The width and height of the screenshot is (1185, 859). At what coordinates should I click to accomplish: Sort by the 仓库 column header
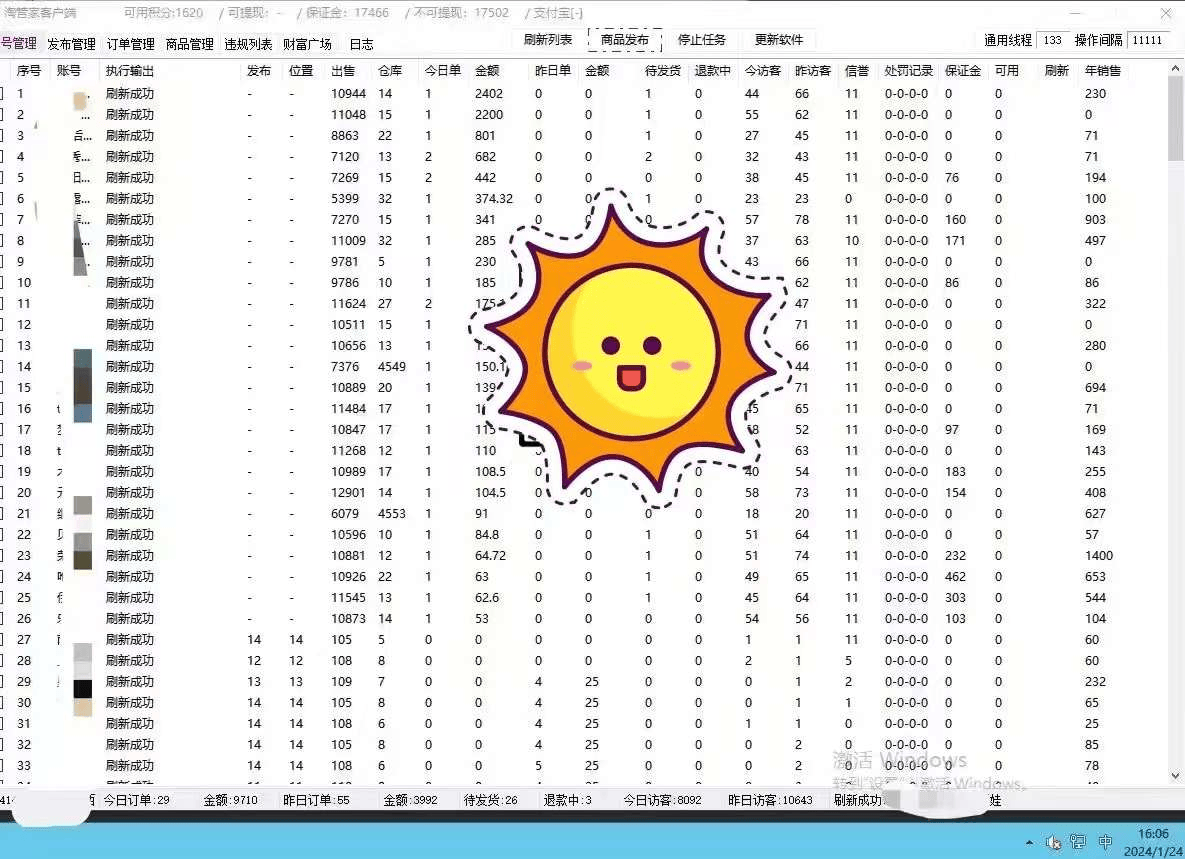coord(390,70)
